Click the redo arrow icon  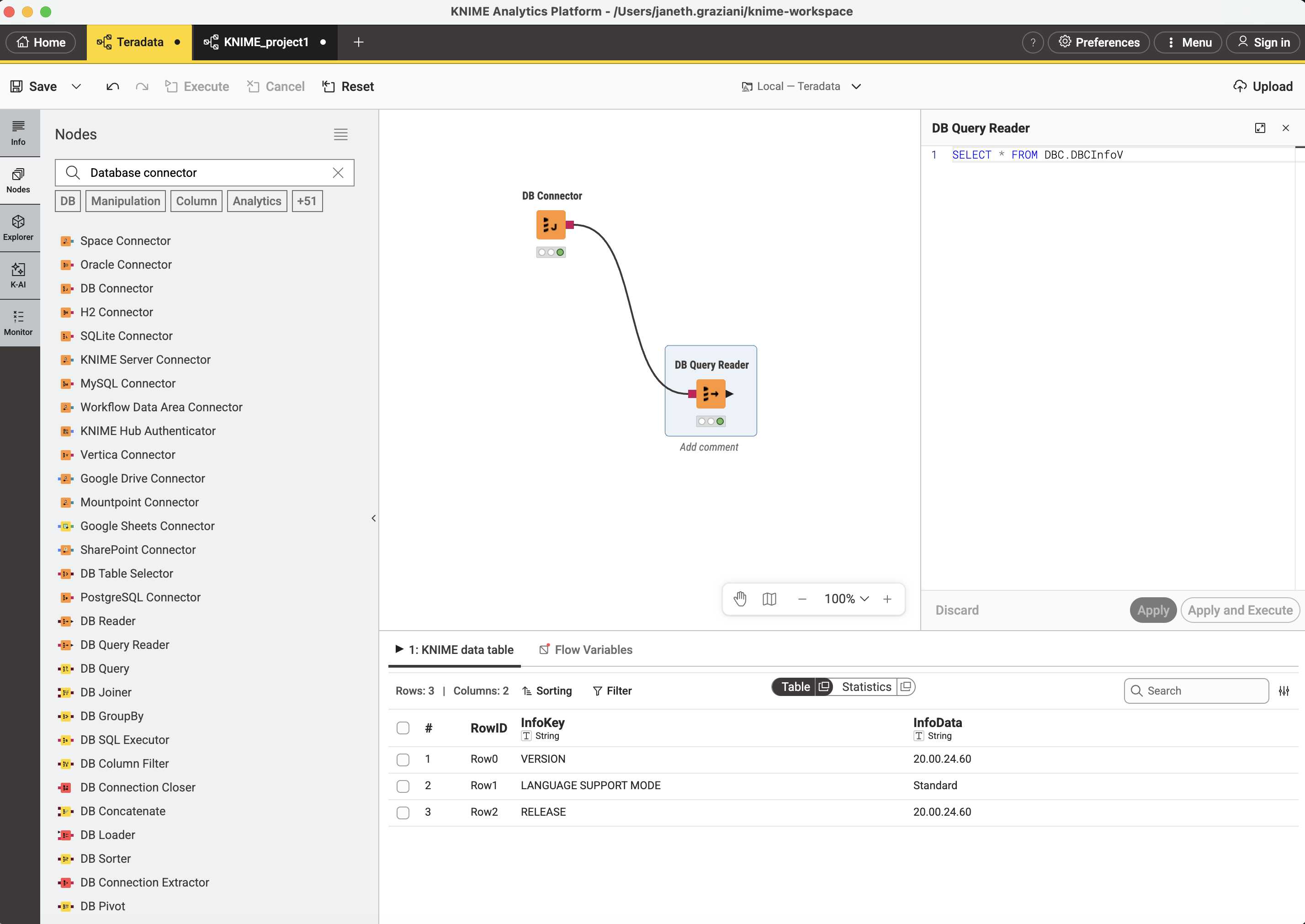[142, 86]
